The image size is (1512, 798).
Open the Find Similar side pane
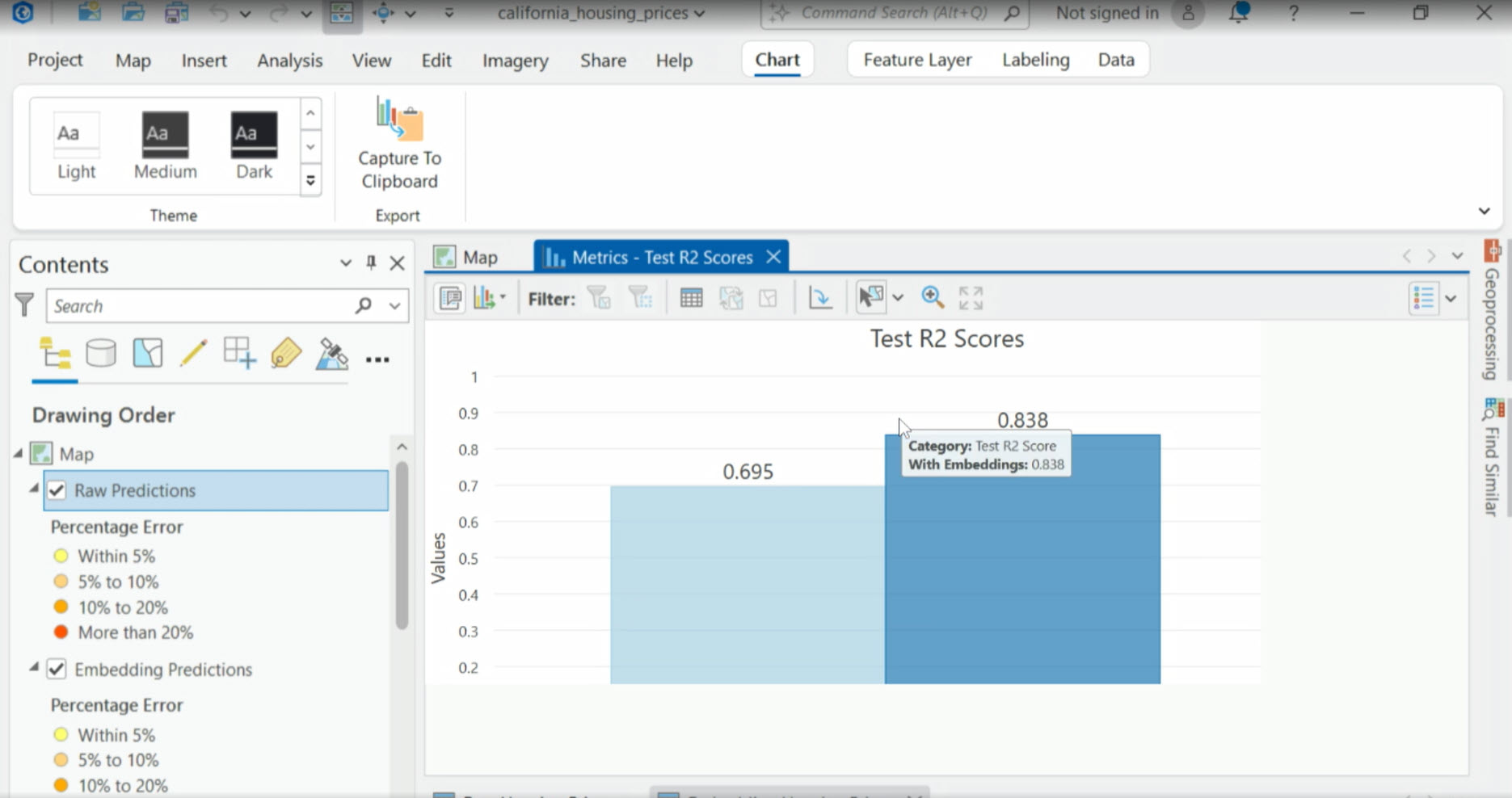[x=1493, y=456]
